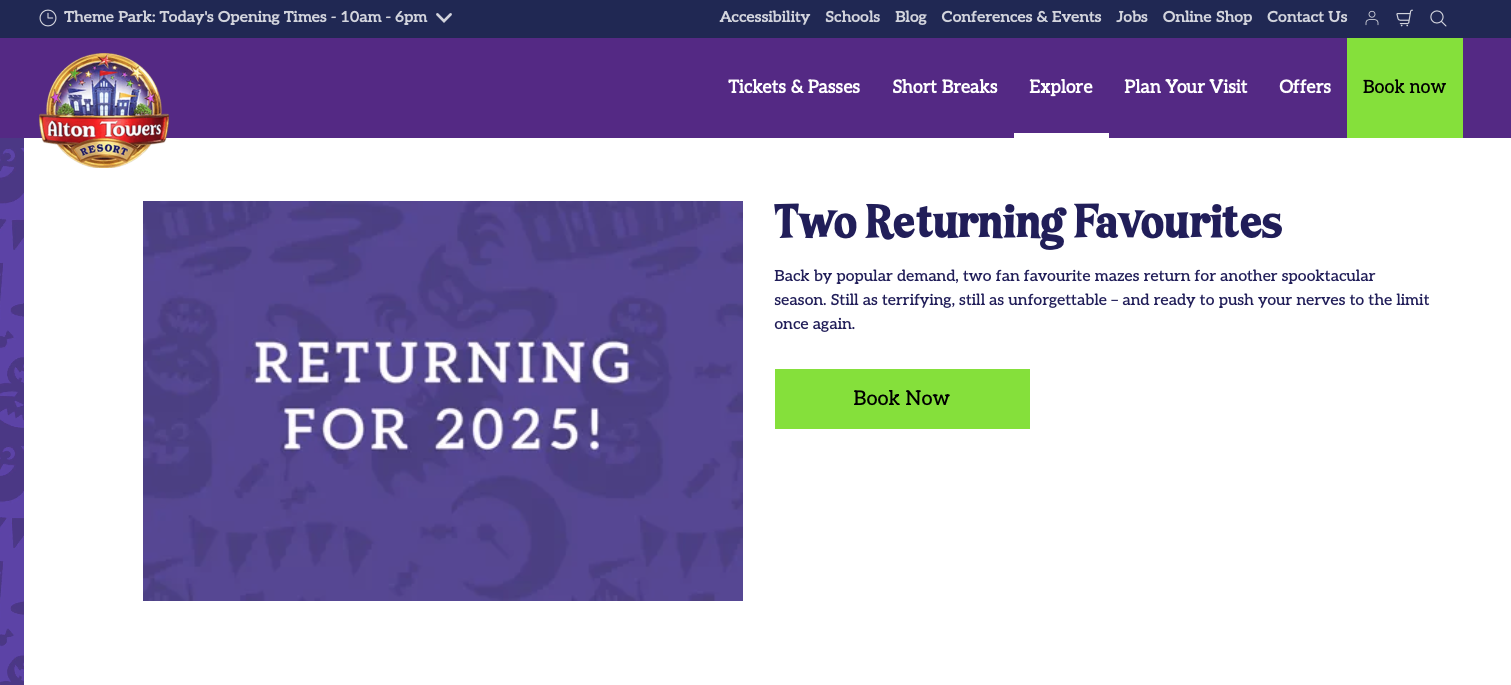1511x685 pixels.
Task: Open the Blog link
Action: tap(911, 17)
